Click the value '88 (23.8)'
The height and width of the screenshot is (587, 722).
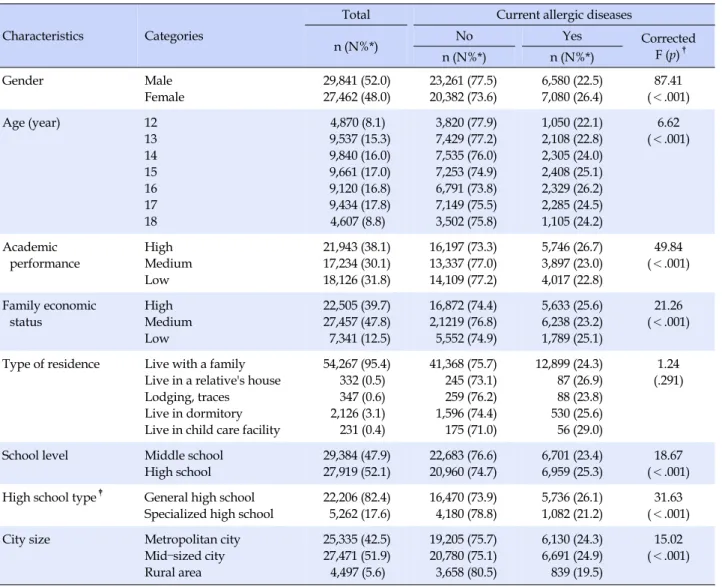click(579, 397)
